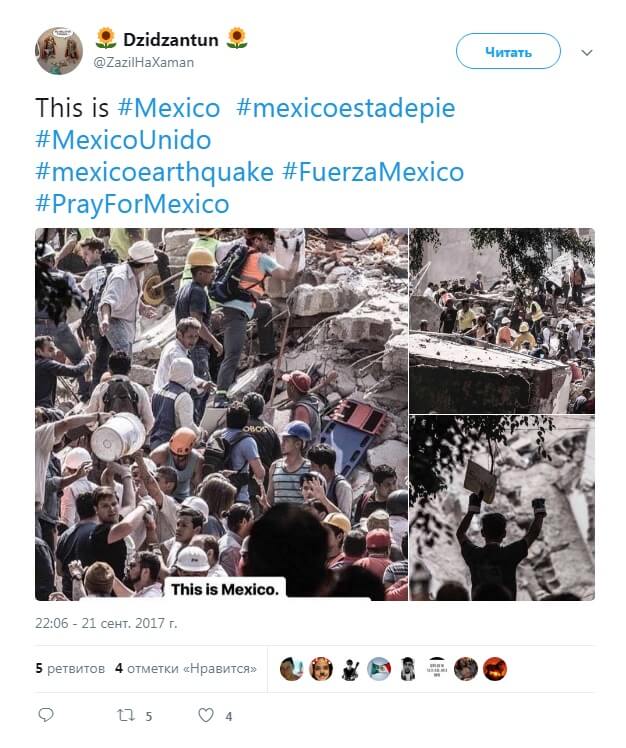The height and width of the screenshot is (748, 626).
Task: Click the reply speech bubble icon
Action: click(46, 715)
